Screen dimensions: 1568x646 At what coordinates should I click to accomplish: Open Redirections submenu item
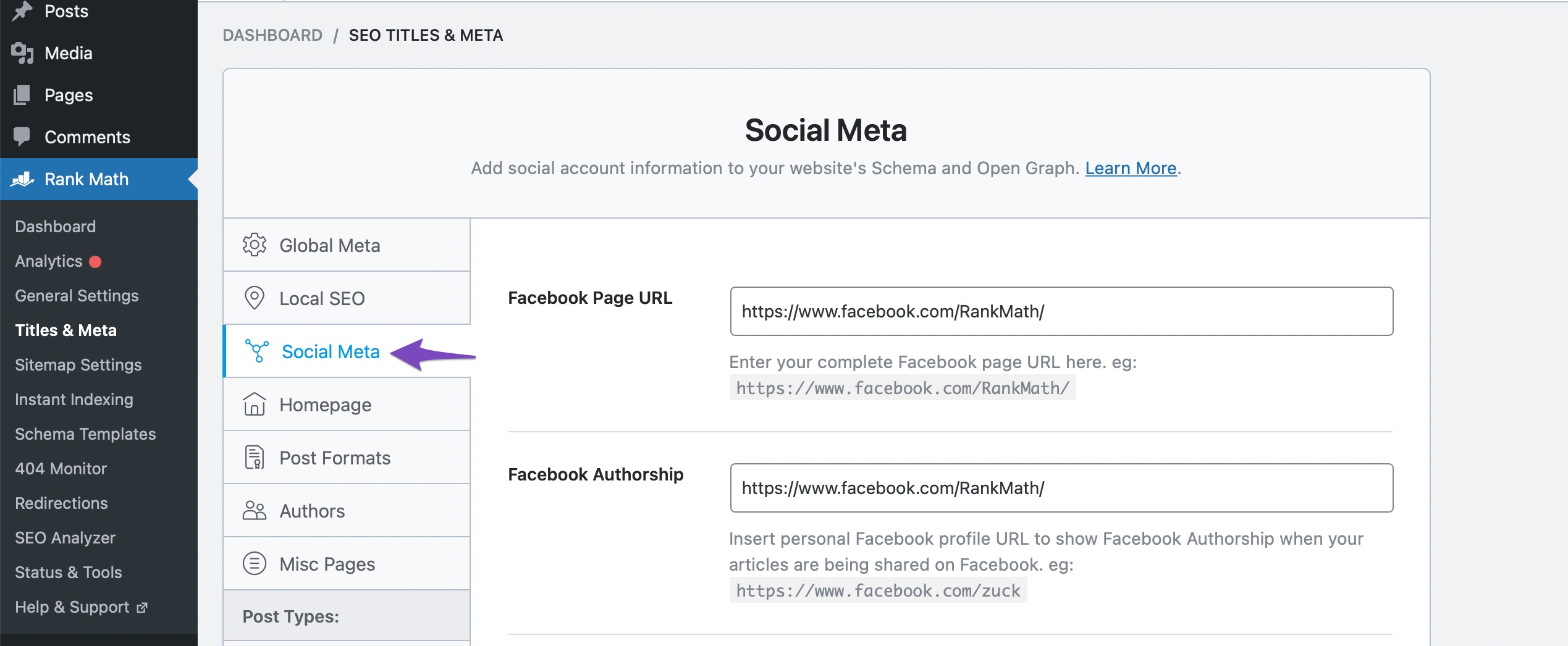point(61,503)
